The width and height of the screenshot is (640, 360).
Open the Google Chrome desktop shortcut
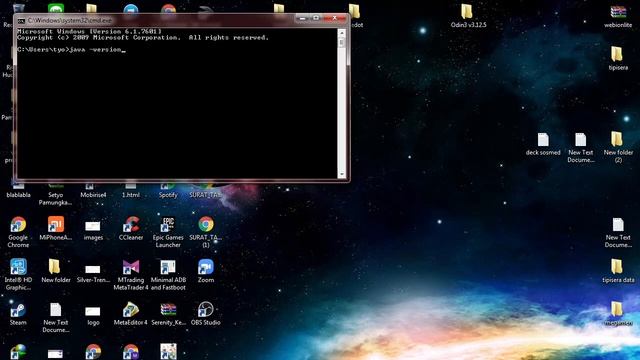(x=18, y=232)
